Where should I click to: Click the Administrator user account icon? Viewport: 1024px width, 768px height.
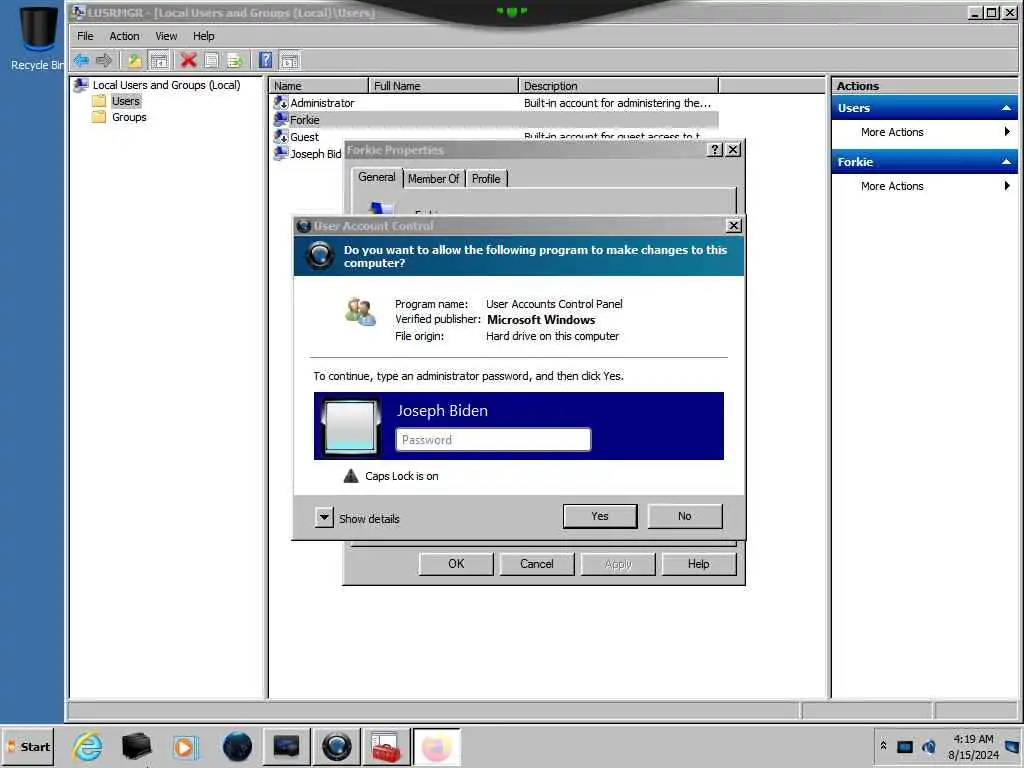click(x=281, y=103)
